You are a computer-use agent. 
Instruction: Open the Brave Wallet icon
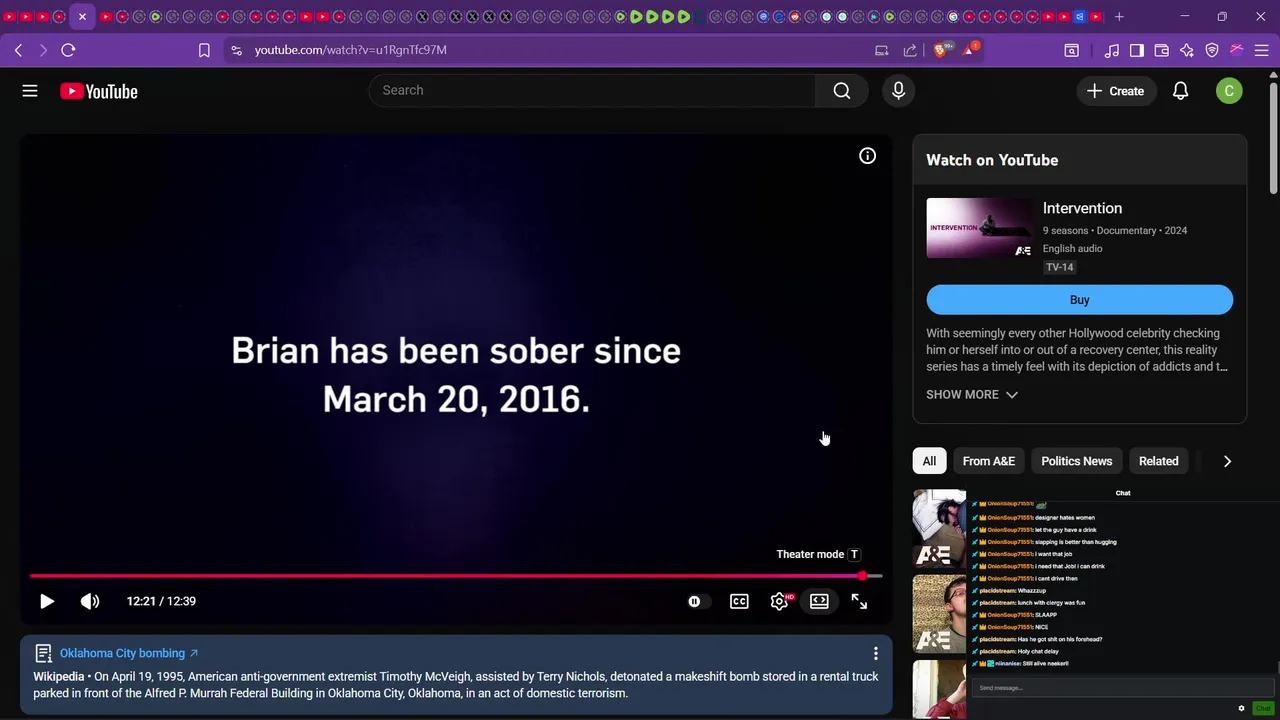(x=1162, y=50)
